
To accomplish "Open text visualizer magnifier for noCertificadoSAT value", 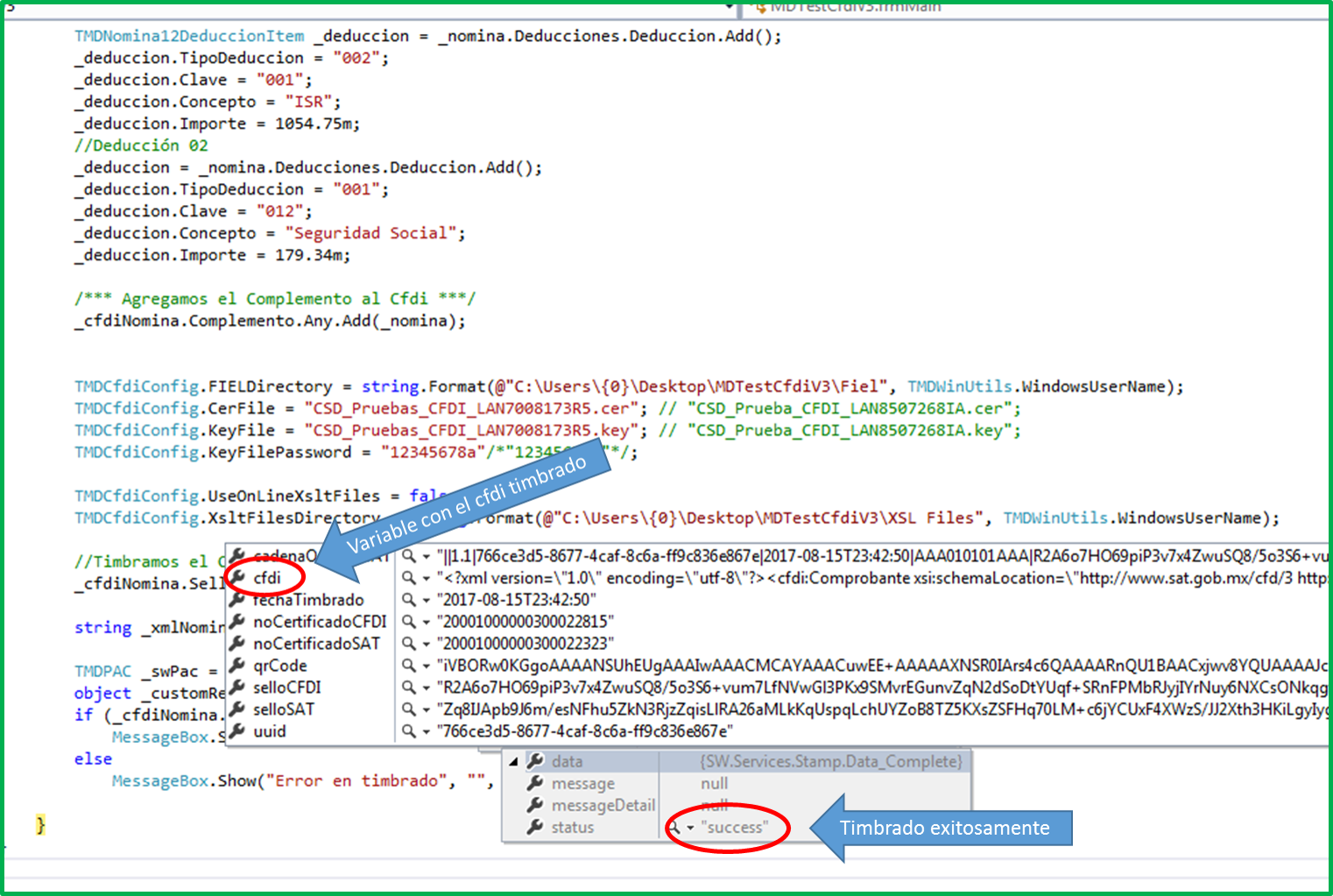I will (409, 644).
